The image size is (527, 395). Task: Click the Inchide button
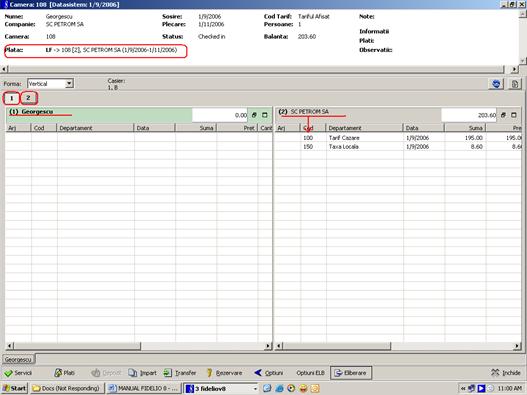506,373
